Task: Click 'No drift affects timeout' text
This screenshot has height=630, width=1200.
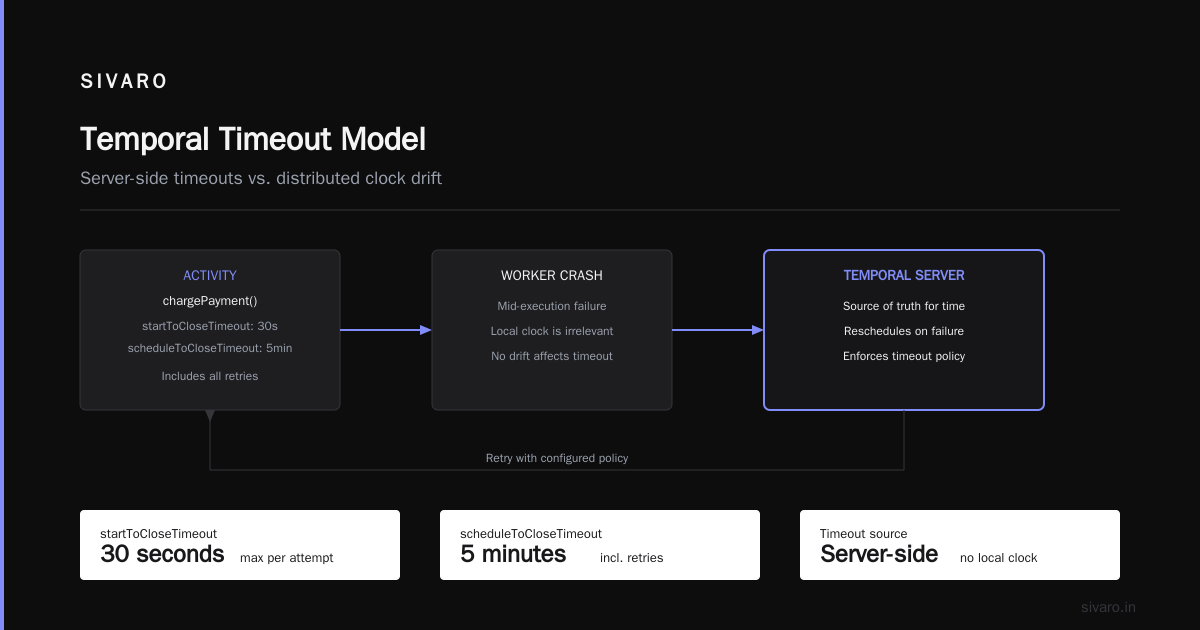Action: coord(552,356)
